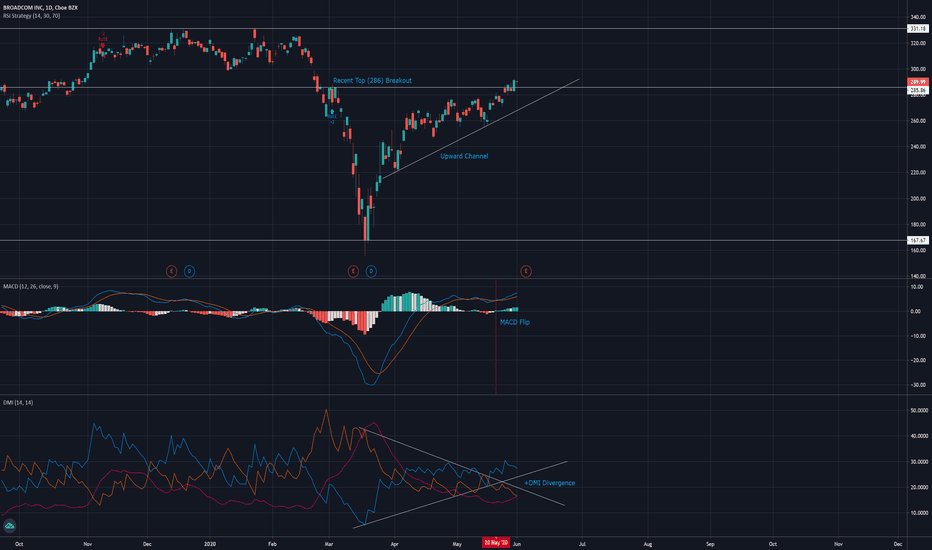Open the earnings E marker in mid-March 2020

353,271
